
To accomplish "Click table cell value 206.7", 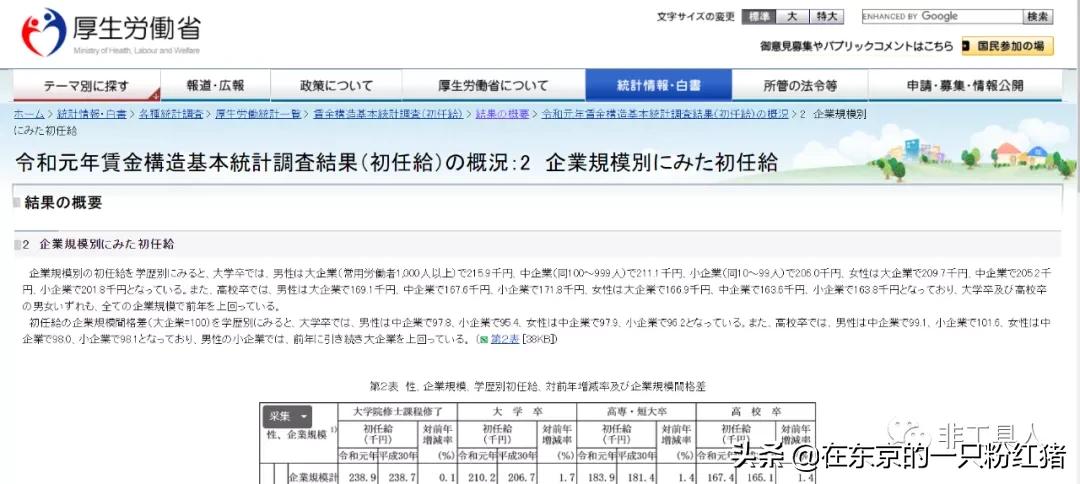I will (x=521, y=476).
